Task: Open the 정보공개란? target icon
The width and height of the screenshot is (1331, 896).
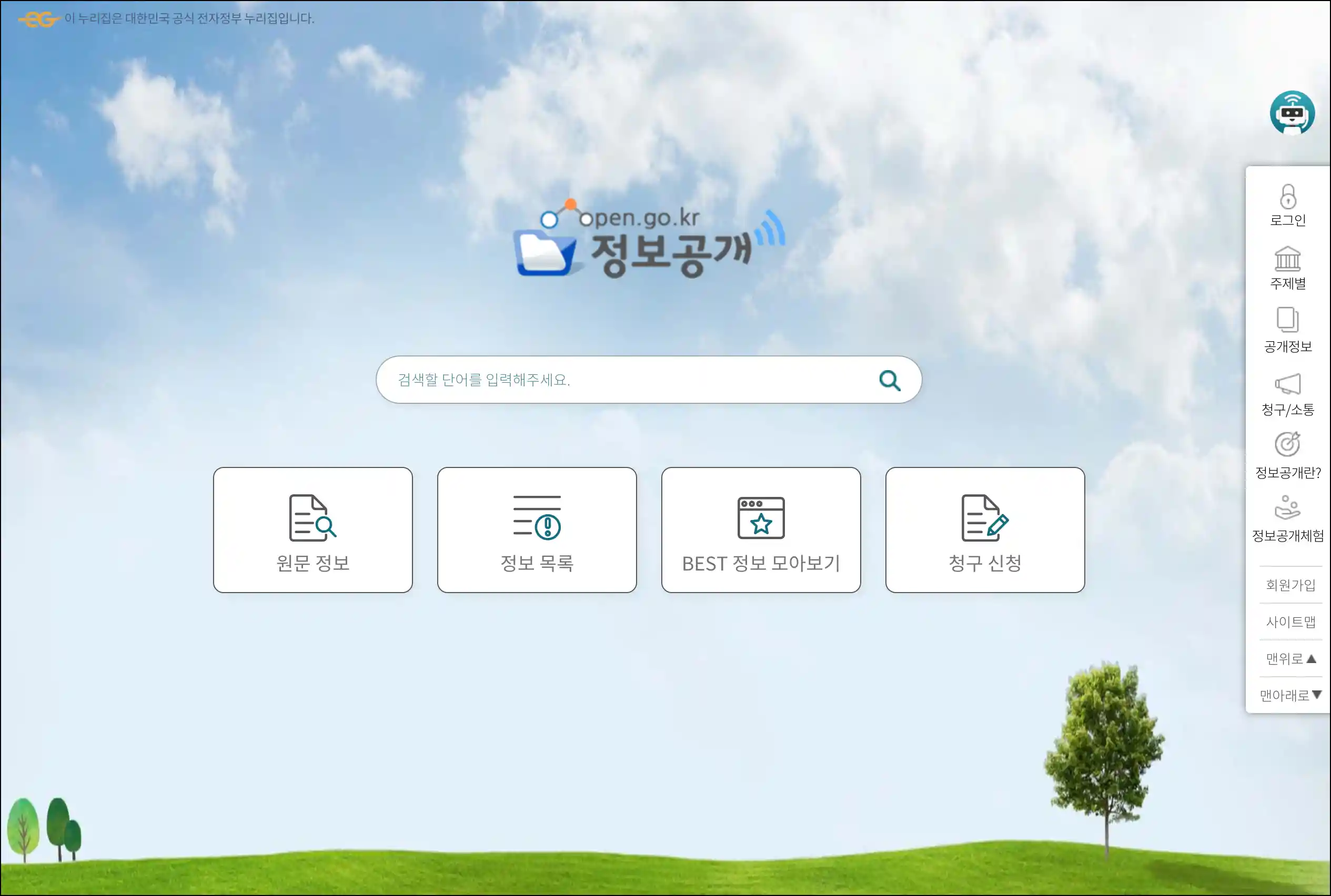Action: [1287, 444]
